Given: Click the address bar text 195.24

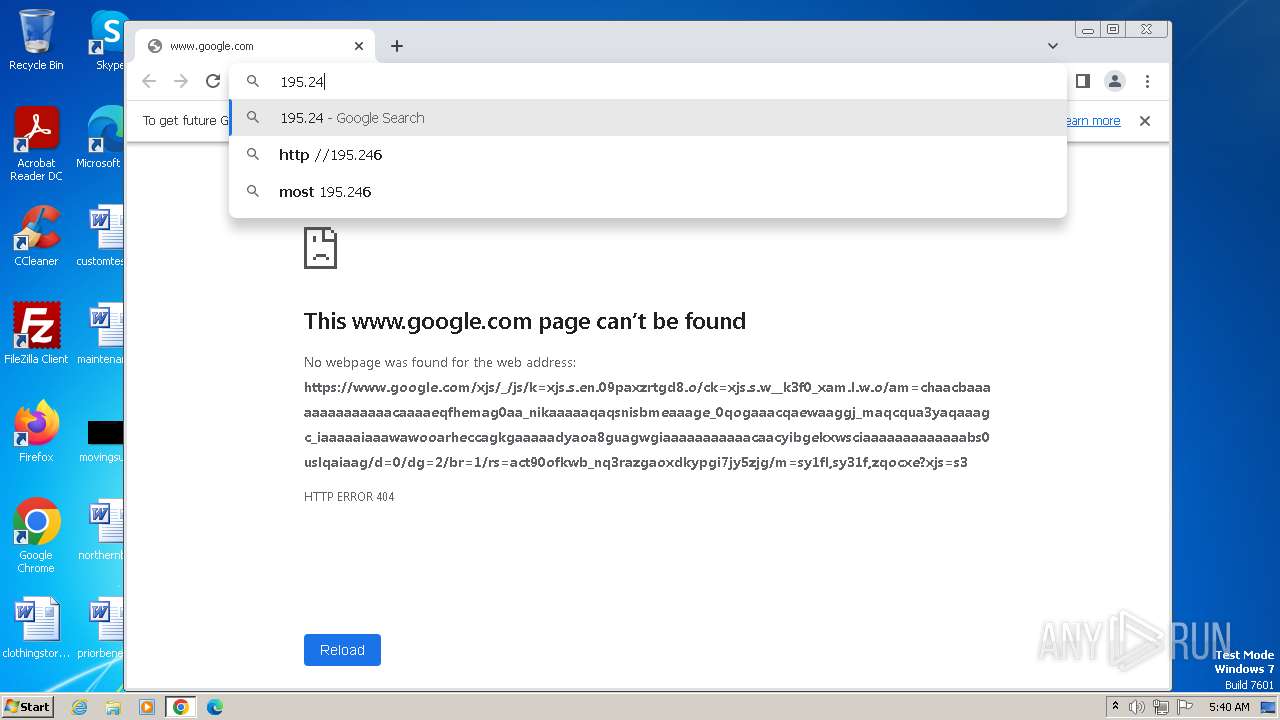Looking at the screenshot, I should (x=302, y=82).
